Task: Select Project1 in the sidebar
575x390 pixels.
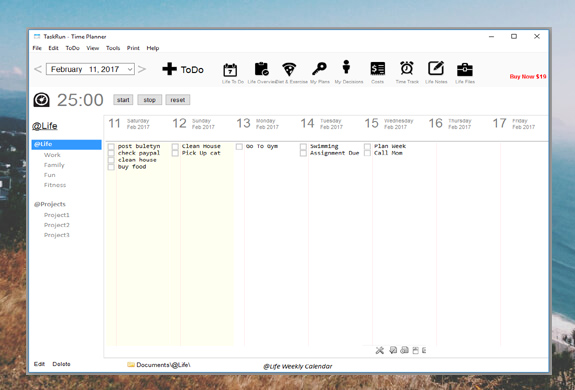Action: coord(56,215)
